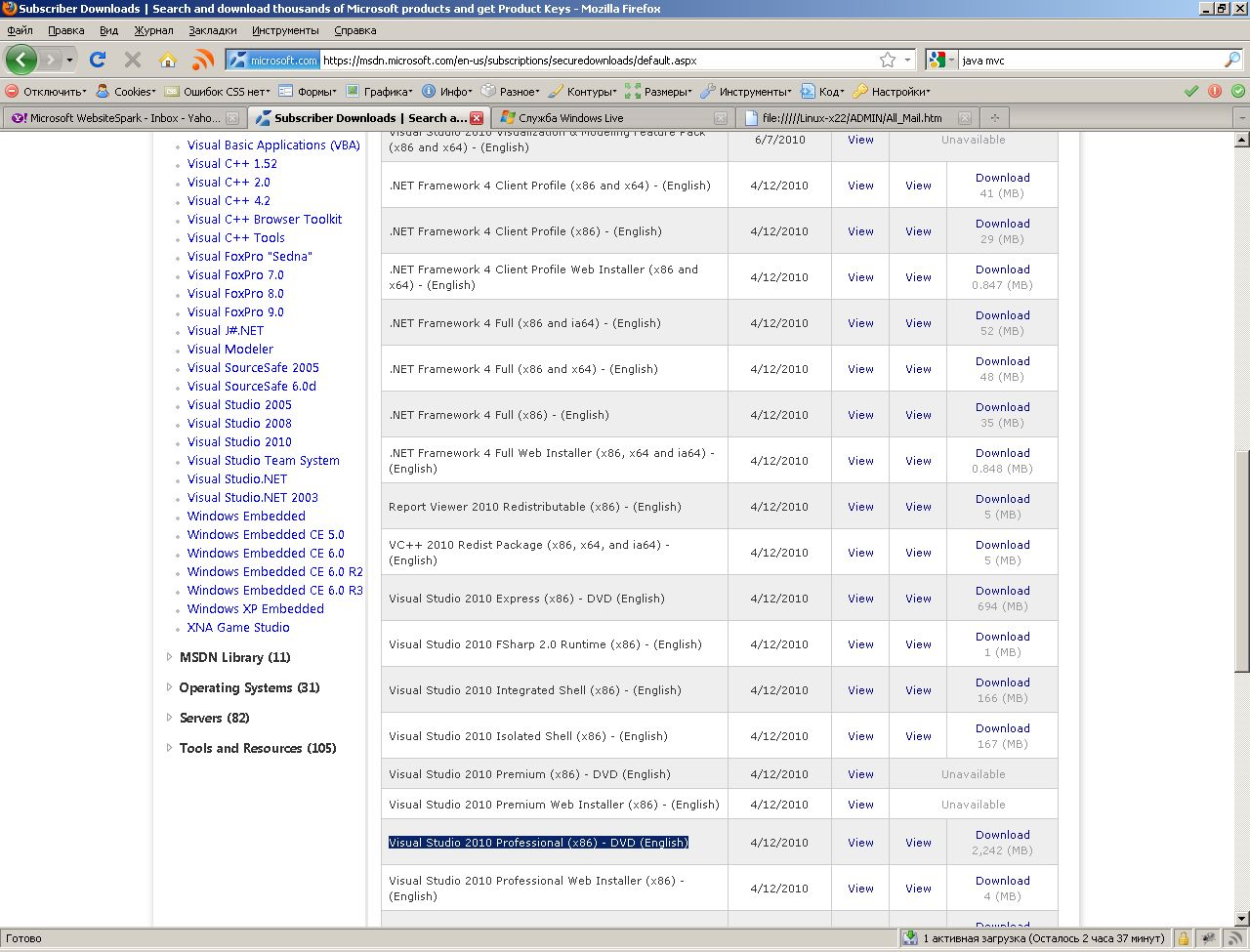Open the downloads icon in the status bar

pos(910,938)
